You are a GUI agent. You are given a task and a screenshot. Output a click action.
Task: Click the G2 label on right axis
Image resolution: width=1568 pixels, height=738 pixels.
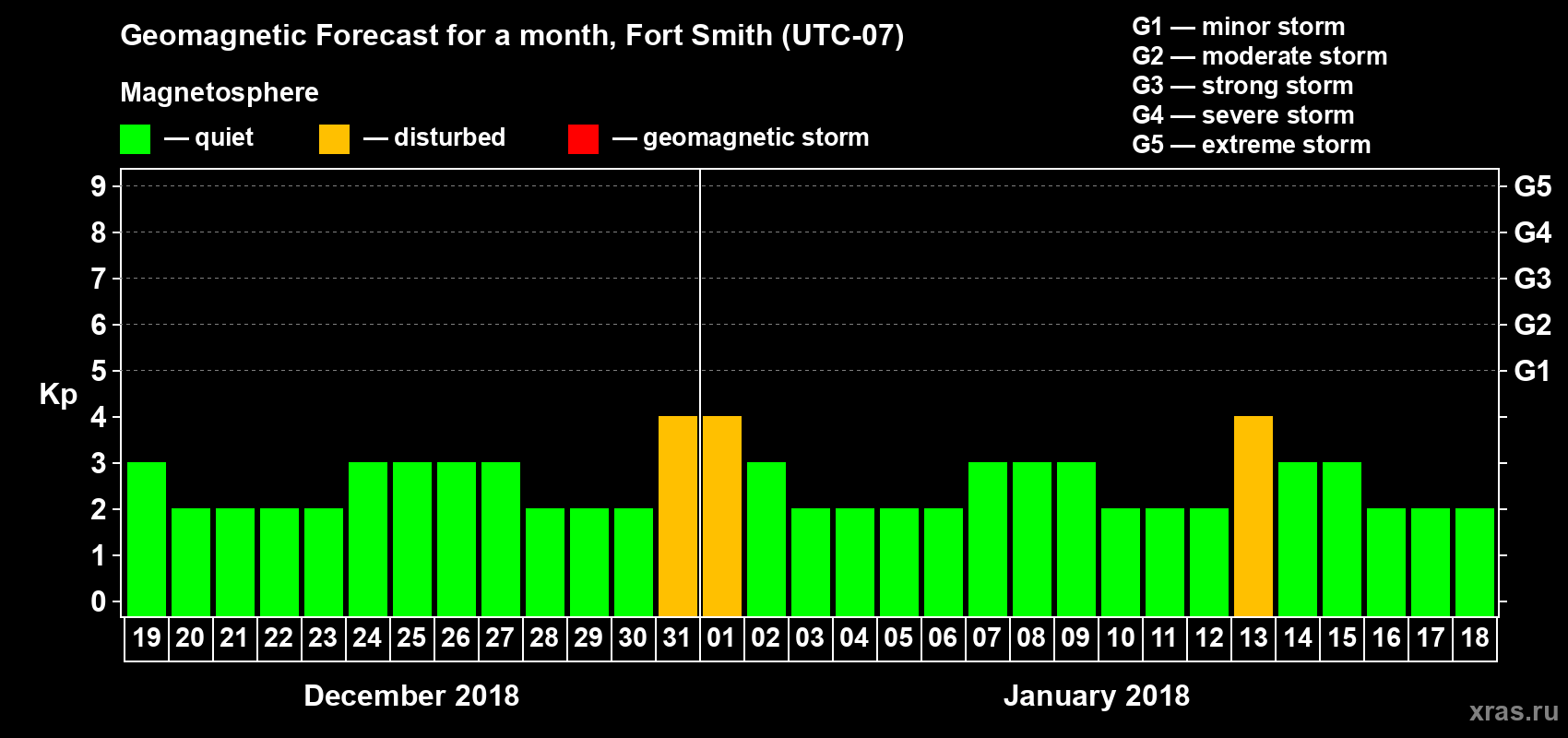(1532, 325)
